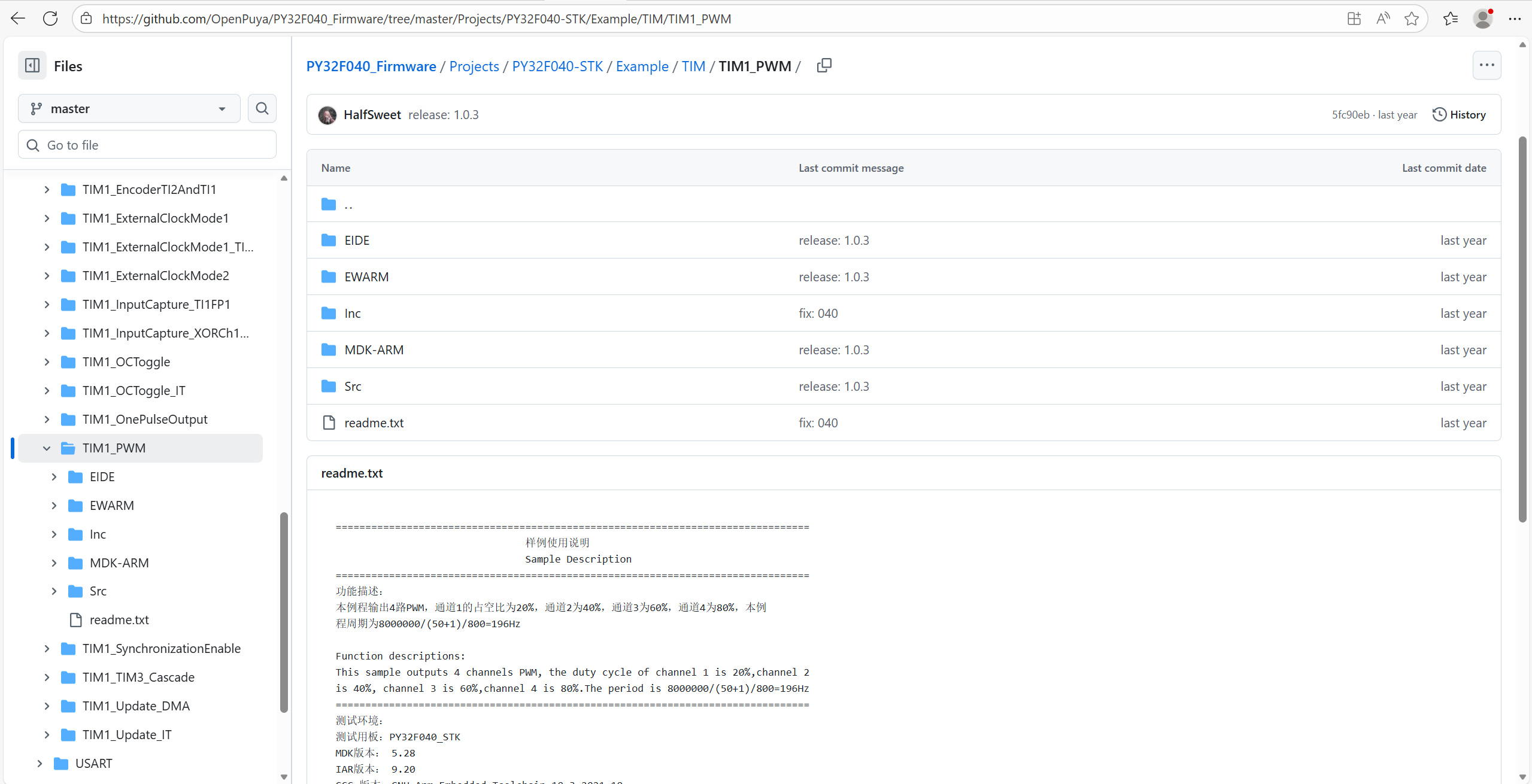
Task: Collapse the Files side panel icon
Action: (x=32, y=66)
